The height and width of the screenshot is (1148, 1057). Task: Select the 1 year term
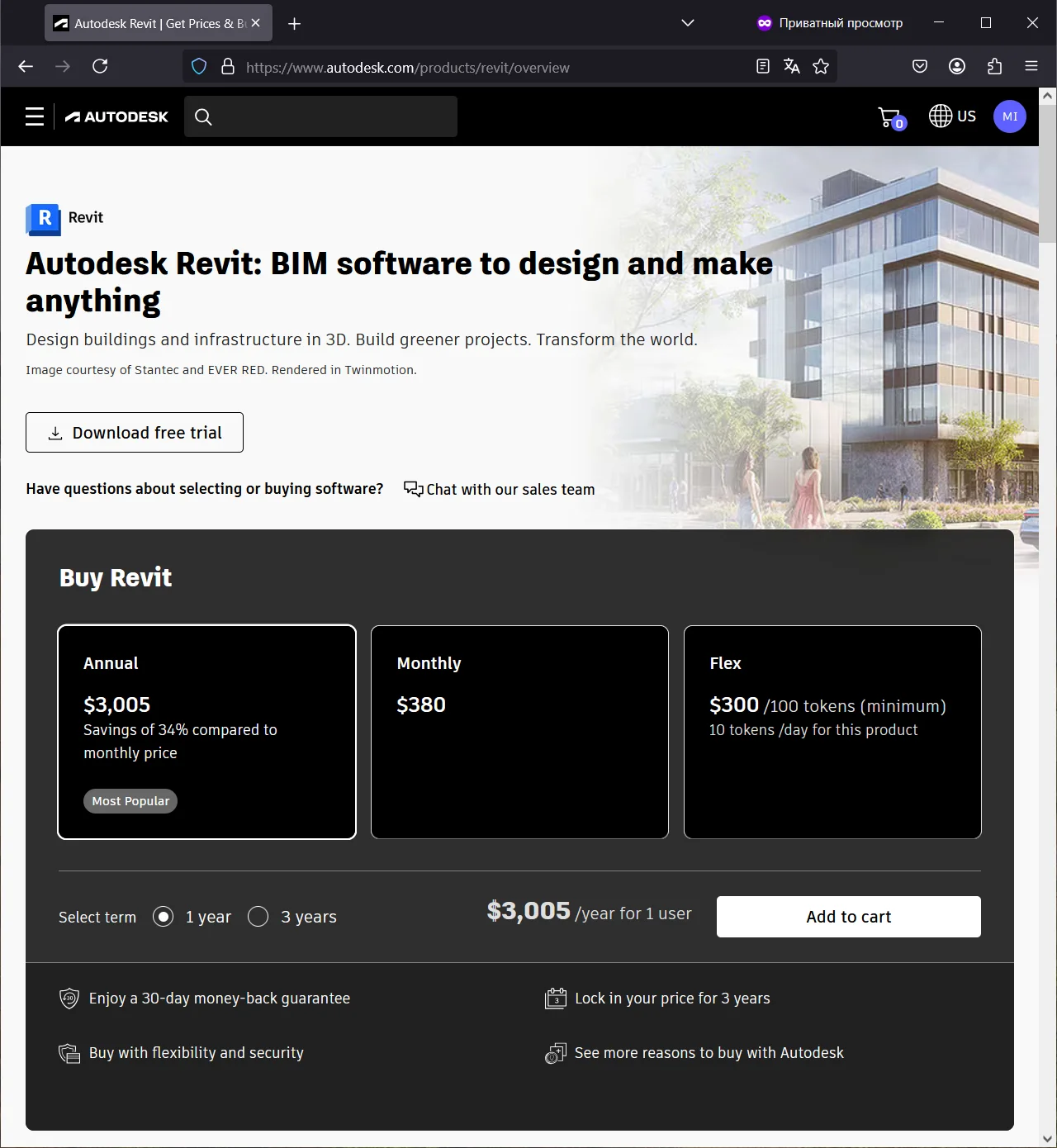pyautogui.click(x=164, y=917)
